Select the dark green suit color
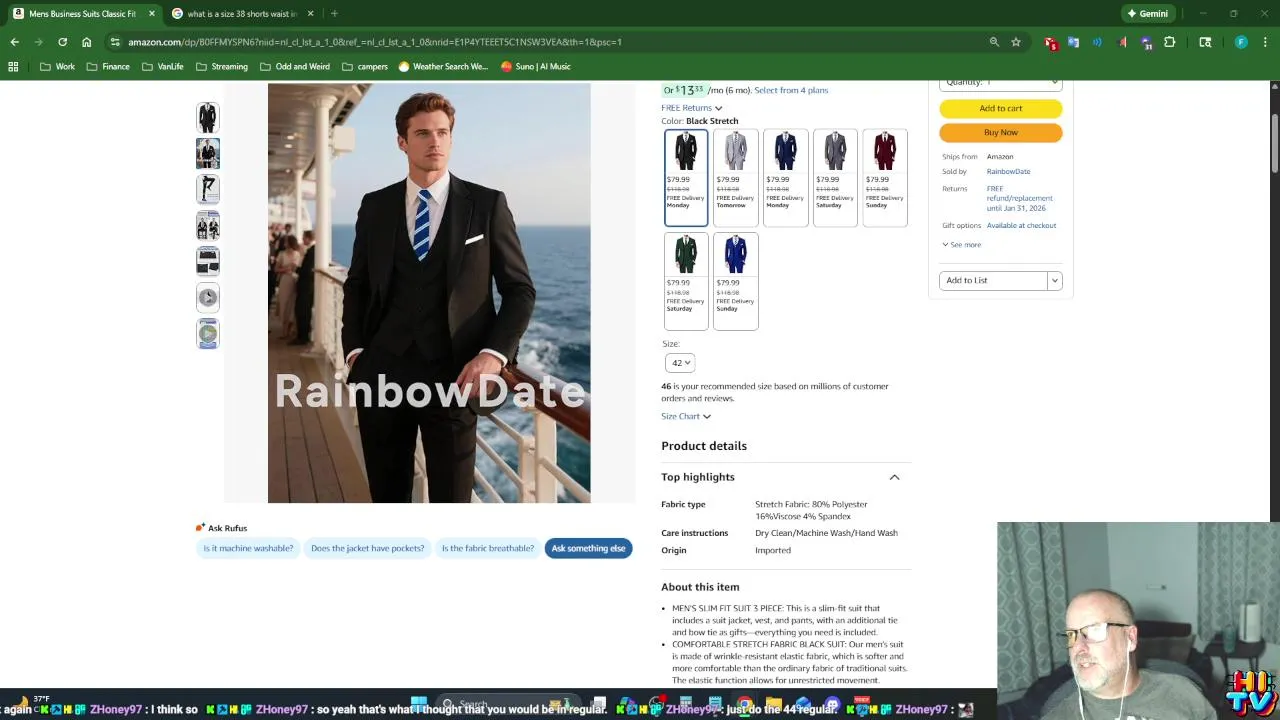Image resolution: width=1280 pixels, height=720 pixels. coord(686,281)
